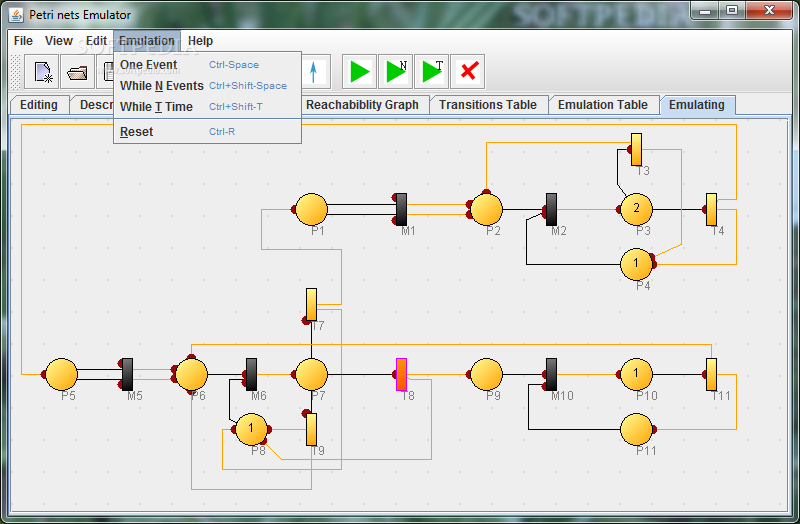The height and width of the screenshot is (524, 800).
Task: Minimize the Petri nets Emulator window
Action: click(705, 11)
